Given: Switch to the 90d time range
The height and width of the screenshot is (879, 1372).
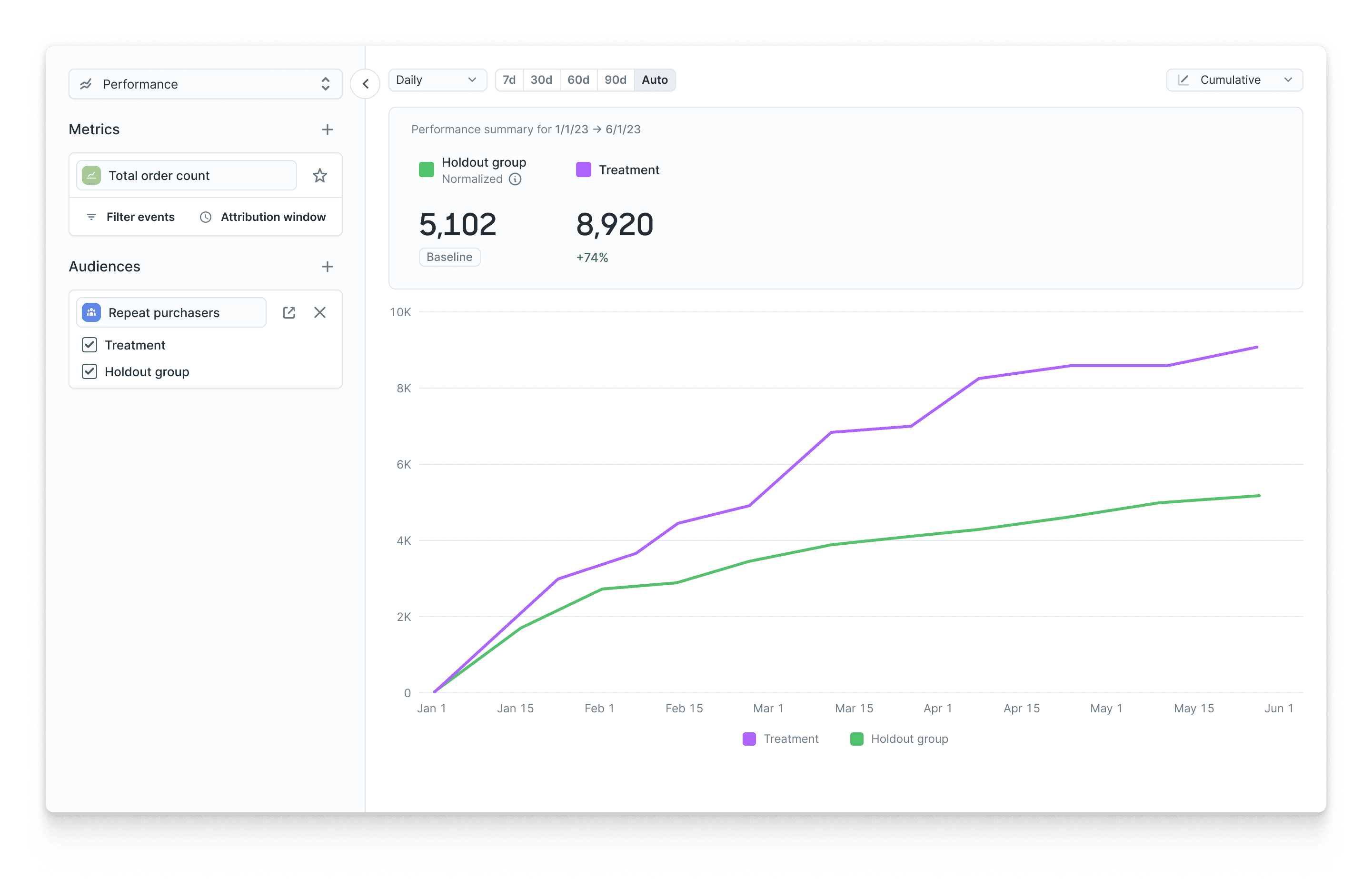Looking at the screenshot, I should point(615,80).
